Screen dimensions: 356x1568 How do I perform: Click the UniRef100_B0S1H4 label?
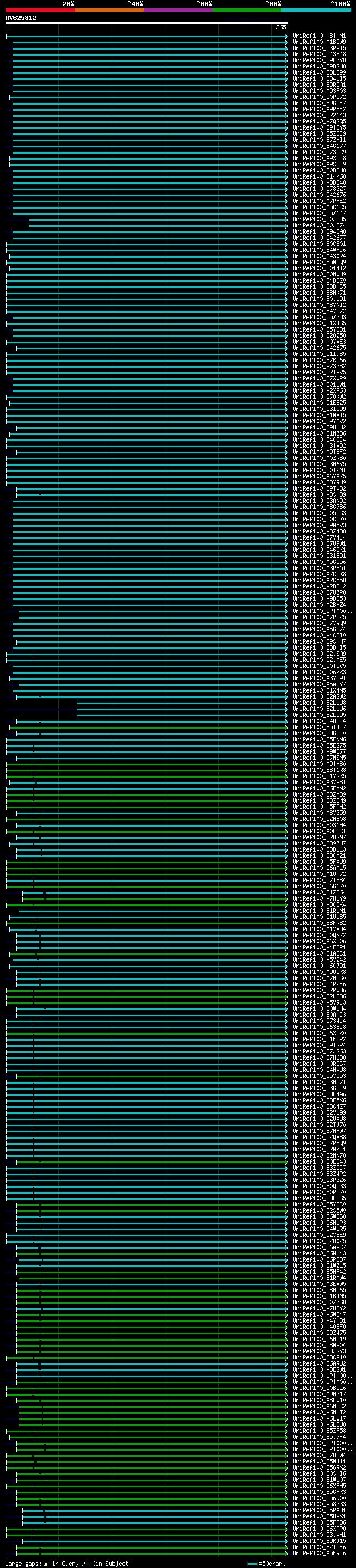point(319,825)
